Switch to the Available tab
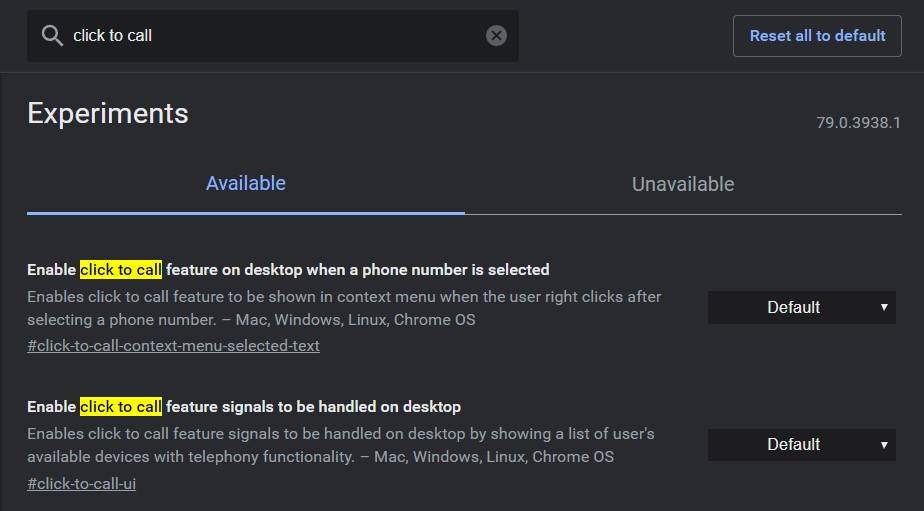 click(246, 183)
